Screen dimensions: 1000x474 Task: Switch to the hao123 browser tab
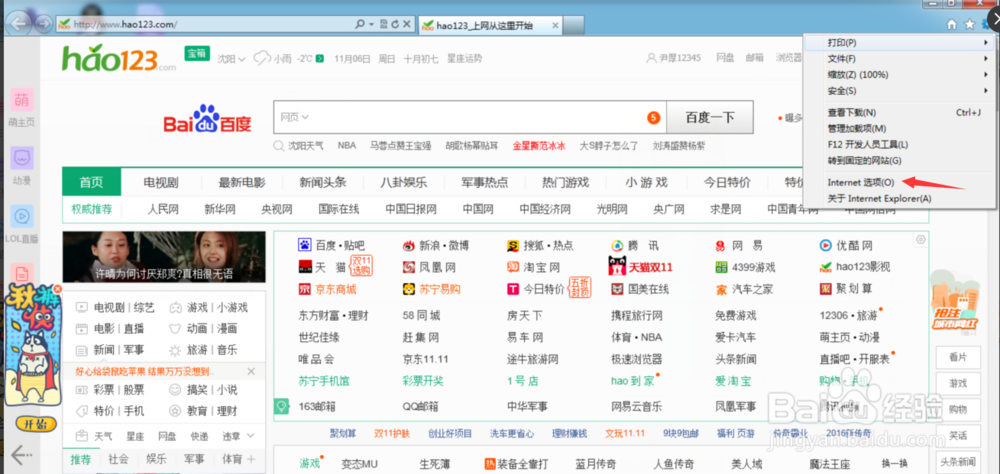(x=490, y=26)
